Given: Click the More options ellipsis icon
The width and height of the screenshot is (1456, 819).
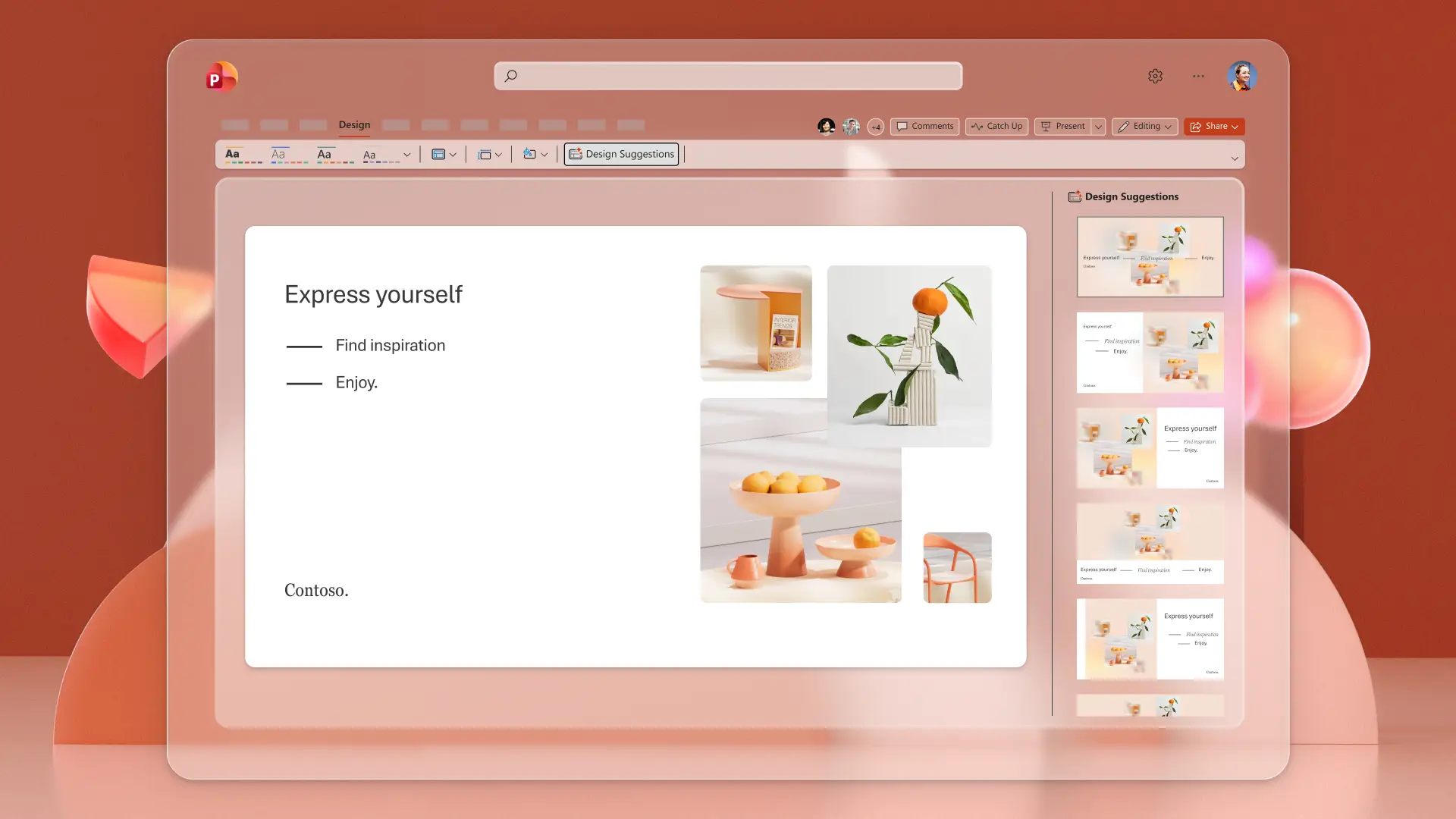Looking at the screenshot, I should click(1198, 76).
